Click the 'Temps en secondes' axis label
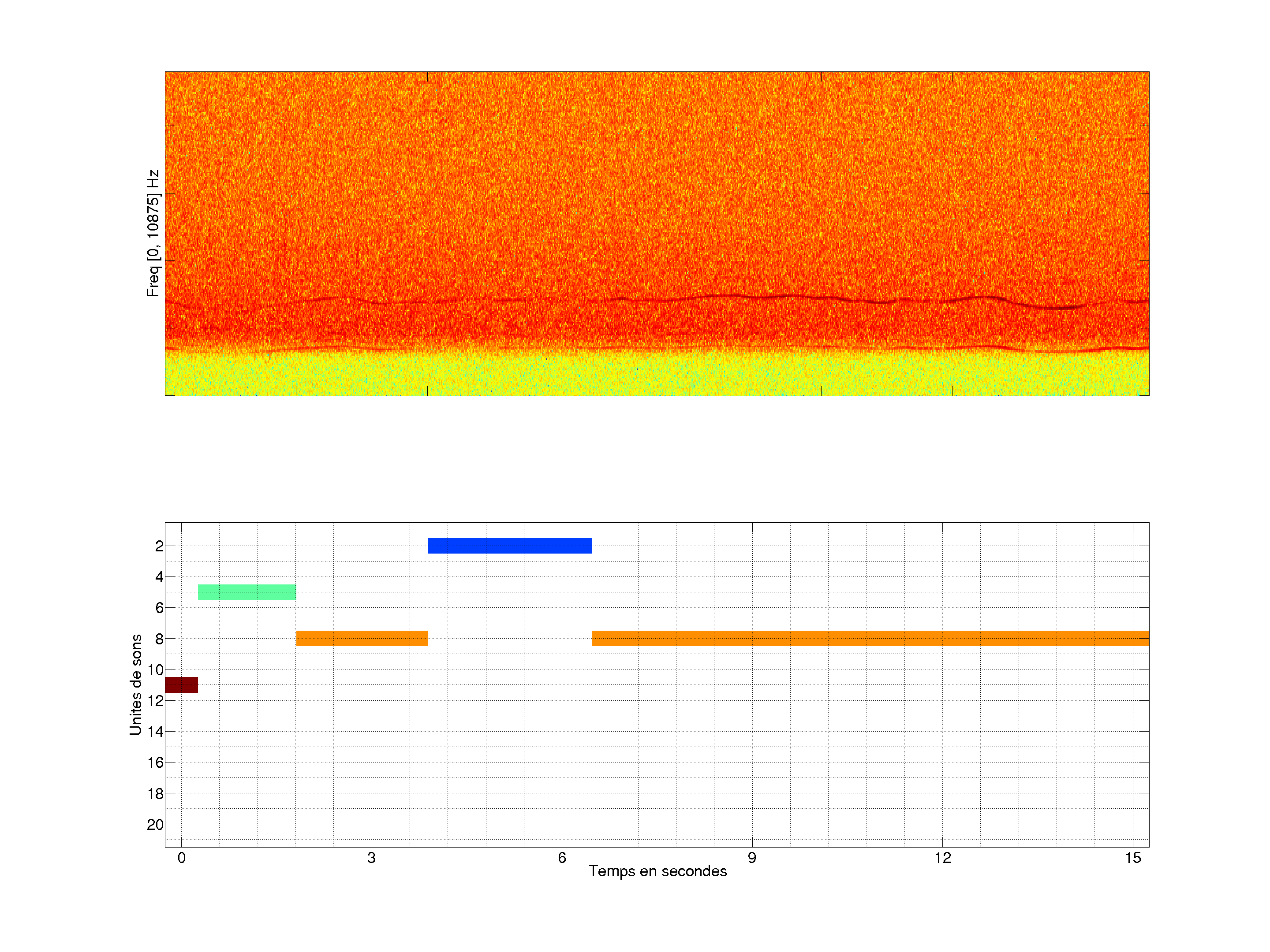The image size is (1270, 952). (x=657, y=871)
